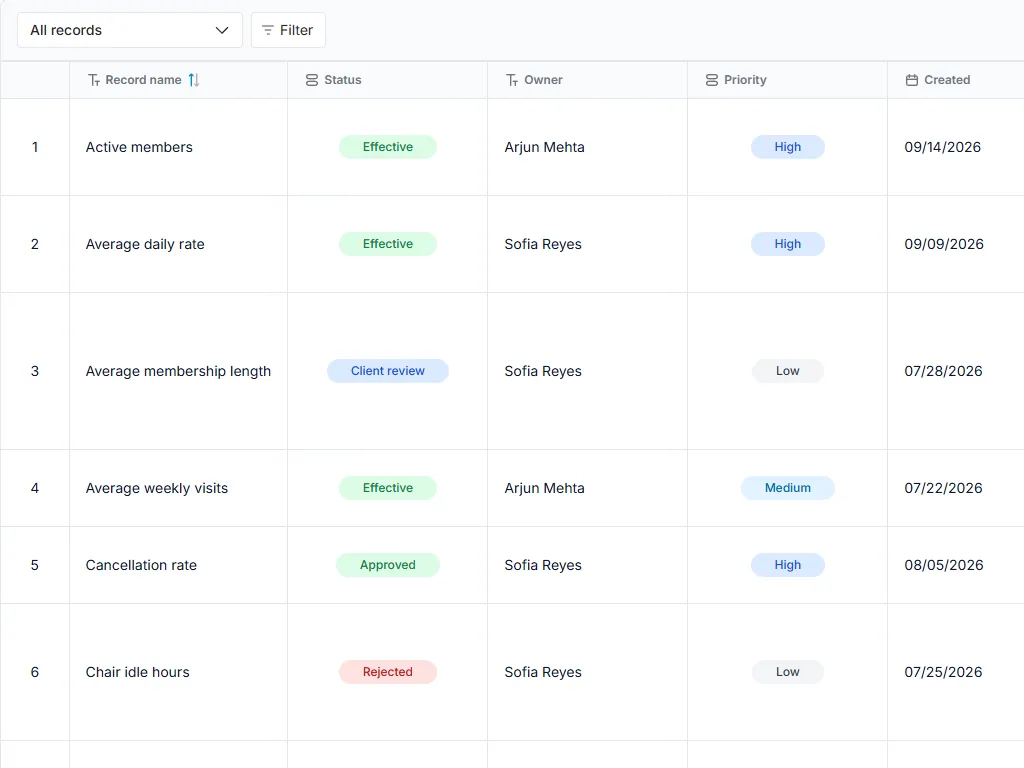Viewport: 1024px width, 768px height.
Task: Click the Approved status badge
Action: (388, 565)
